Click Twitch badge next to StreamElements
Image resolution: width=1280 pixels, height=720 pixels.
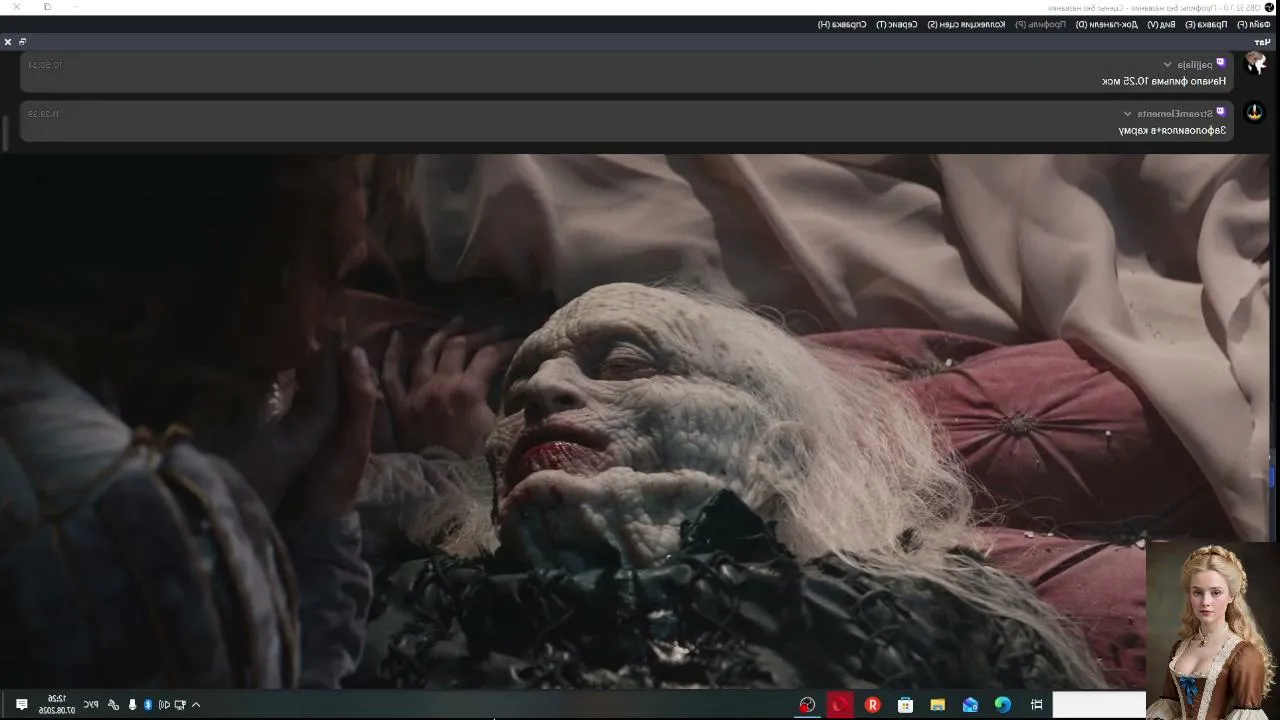pyautogui.click(x=1220, y=112)
